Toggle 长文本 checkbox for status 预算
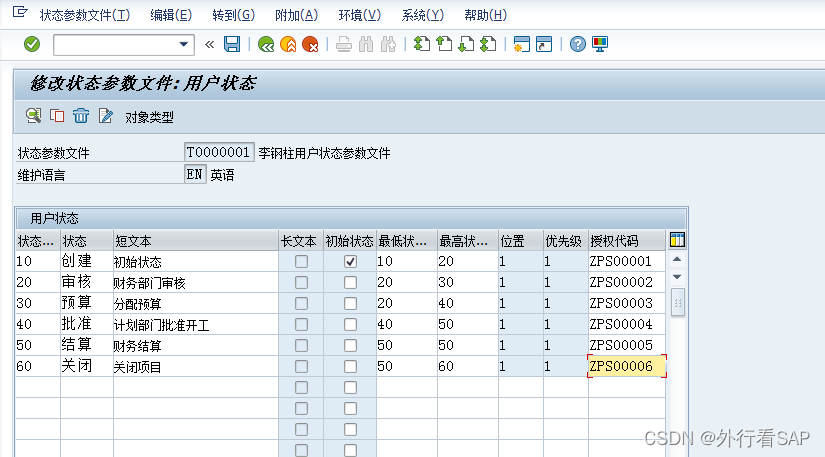The height and width of the screenshot is (457, 825). (301, 303)
